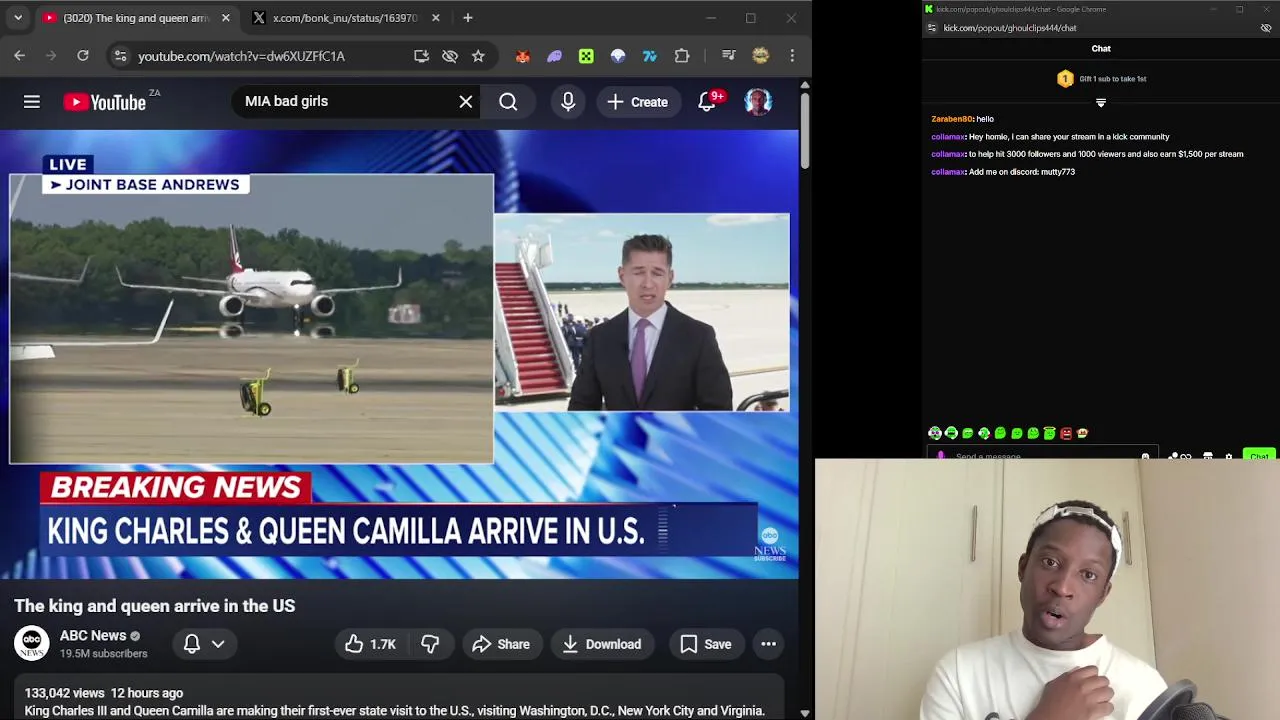Image resolution: width=1280 pixels, height=720 pixels.
Task: Run search with the magnifier button
Action: (508, 101)
